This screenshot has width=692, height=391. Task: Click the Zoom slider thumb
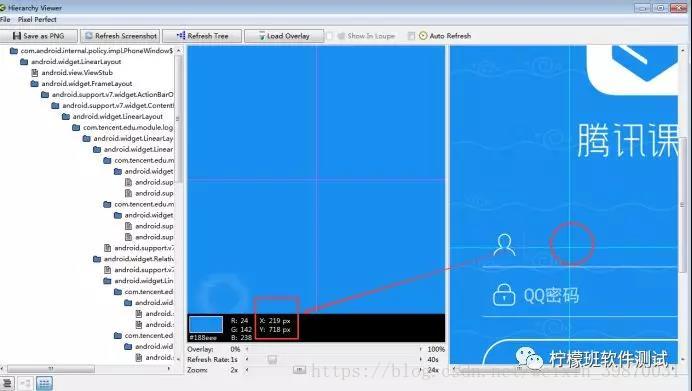click(x=299, y=370)
